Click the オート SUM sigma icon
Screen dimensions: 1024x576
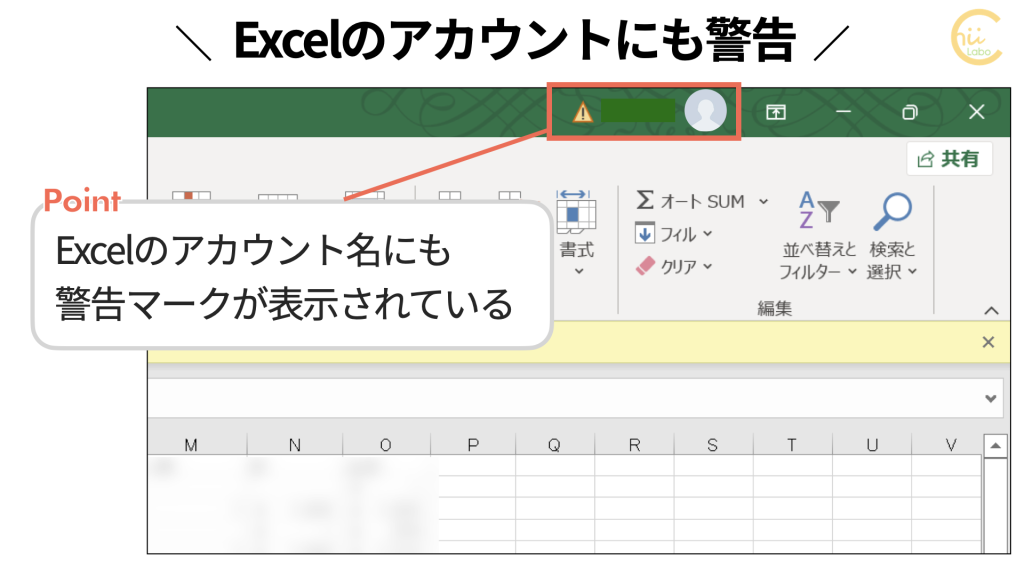pos(645,200)
